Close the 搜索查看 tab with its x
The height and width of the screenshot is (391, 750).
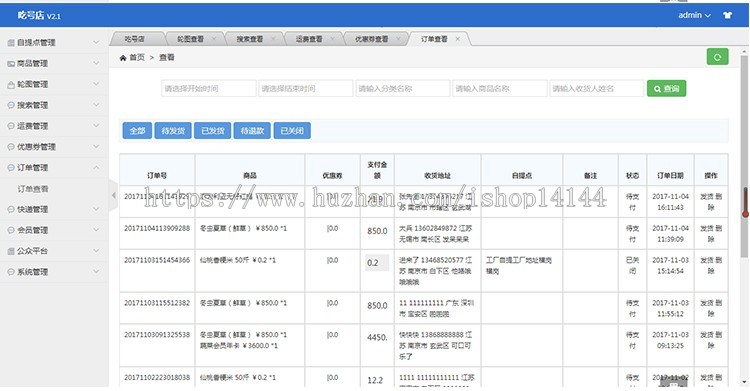[273, 39]
